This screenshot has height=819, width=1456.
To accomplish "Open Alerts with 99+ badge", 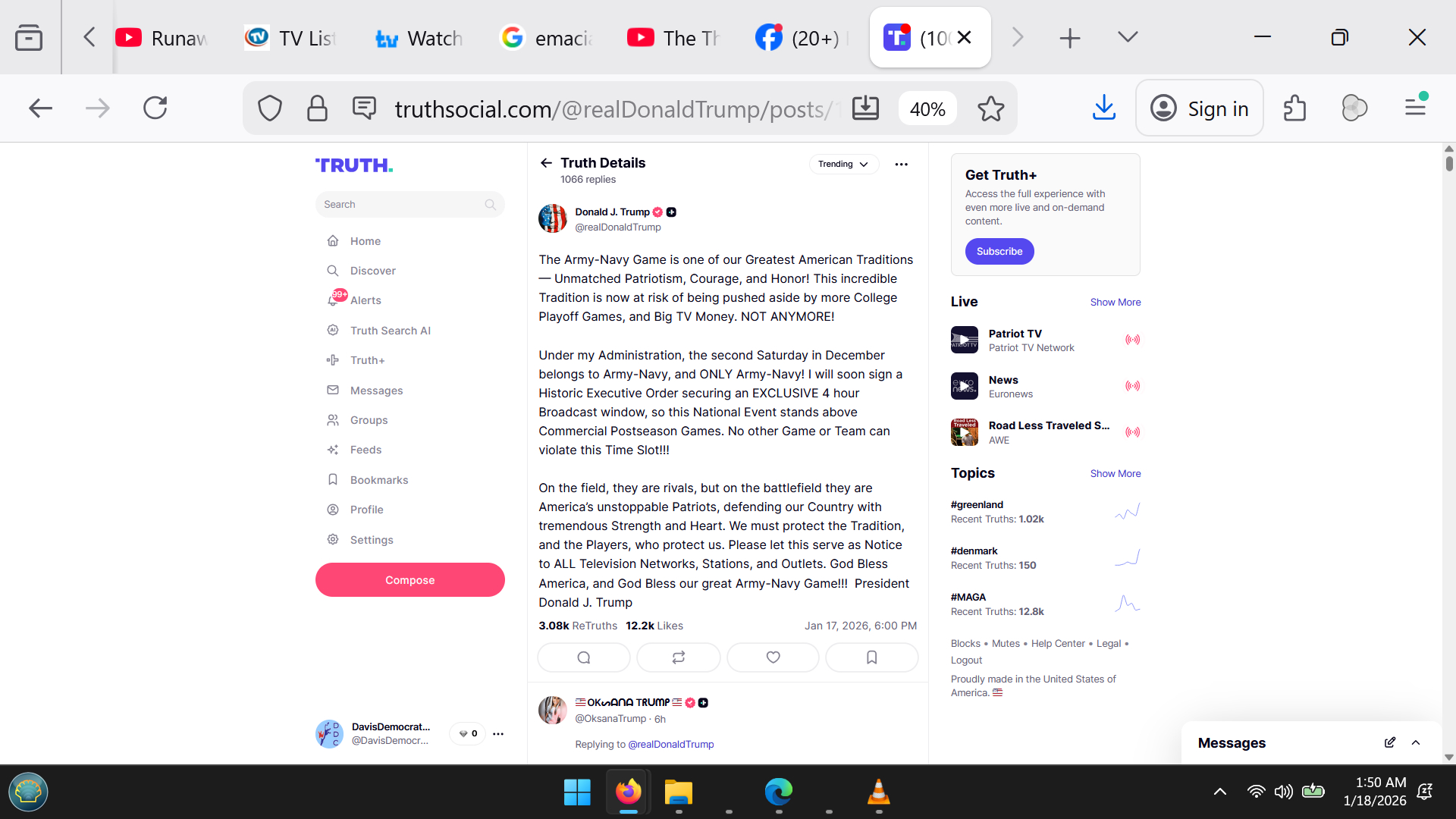I will pyautogui.click(x=365, y=300).
